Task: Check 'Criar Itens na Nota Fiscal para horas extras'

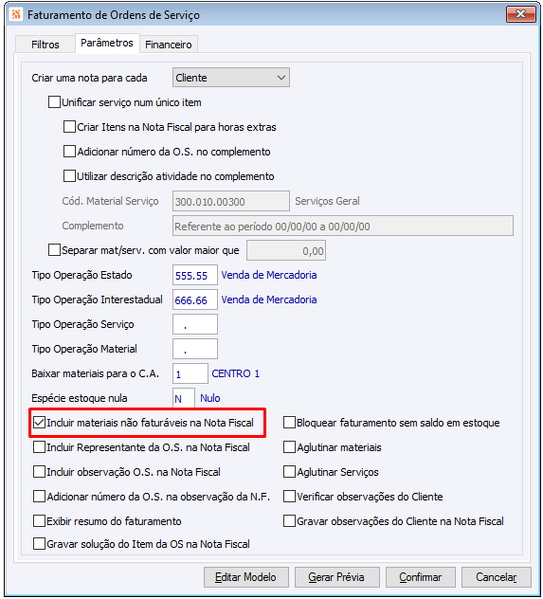Action: pyautogui.click(x=69, y=127)
